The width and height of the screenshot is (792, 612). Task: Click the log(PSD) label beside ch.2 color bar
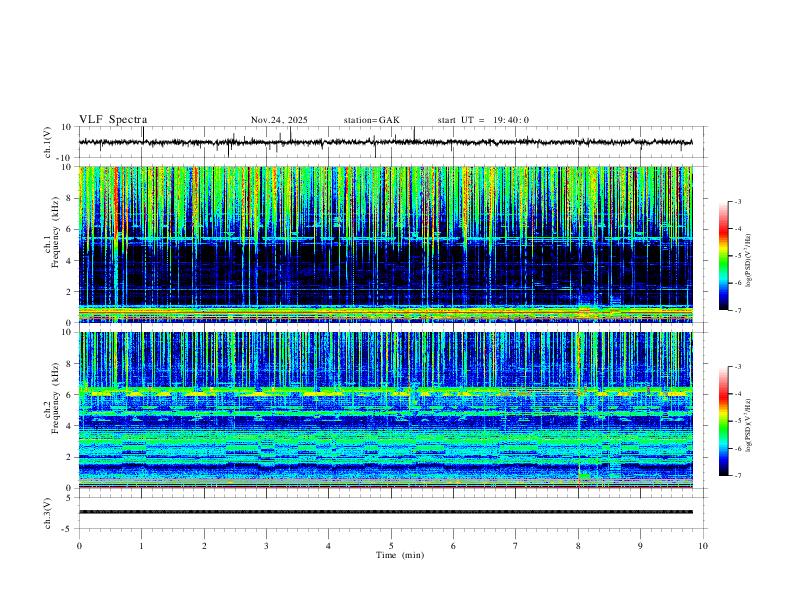coord(748,426)
